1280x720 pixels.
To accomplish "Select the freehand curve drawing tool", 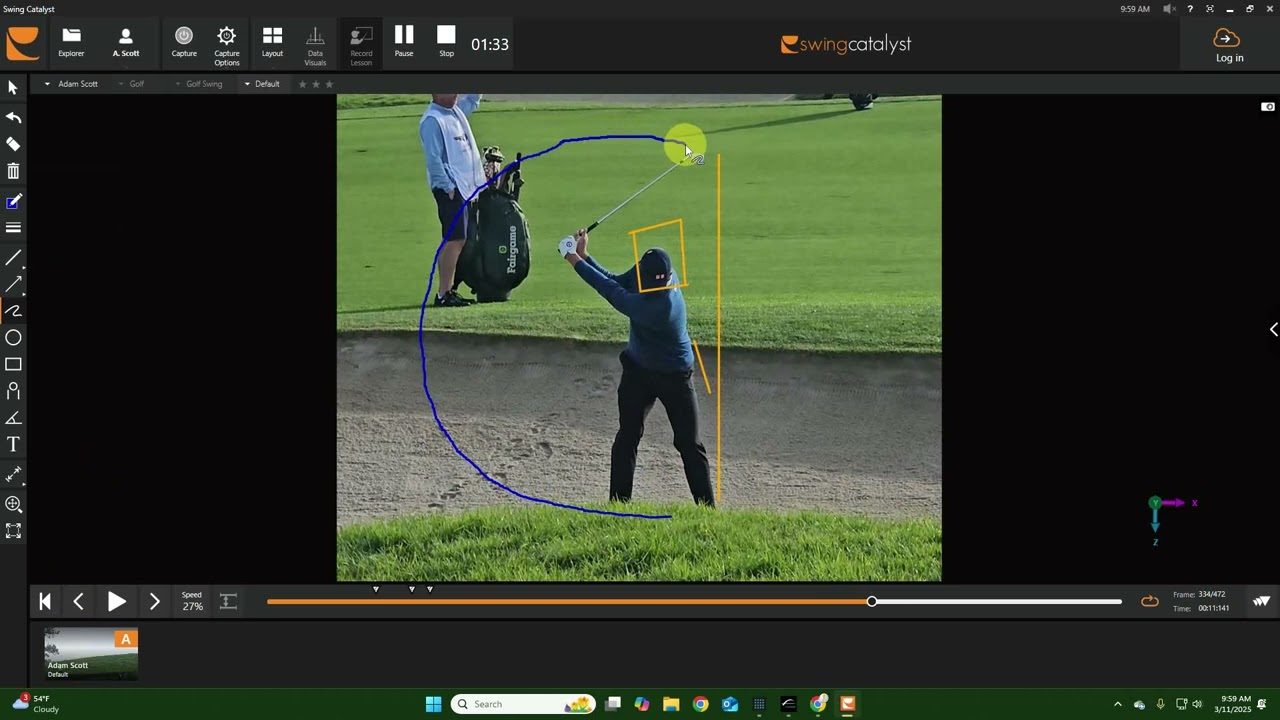I will (13, 311).
